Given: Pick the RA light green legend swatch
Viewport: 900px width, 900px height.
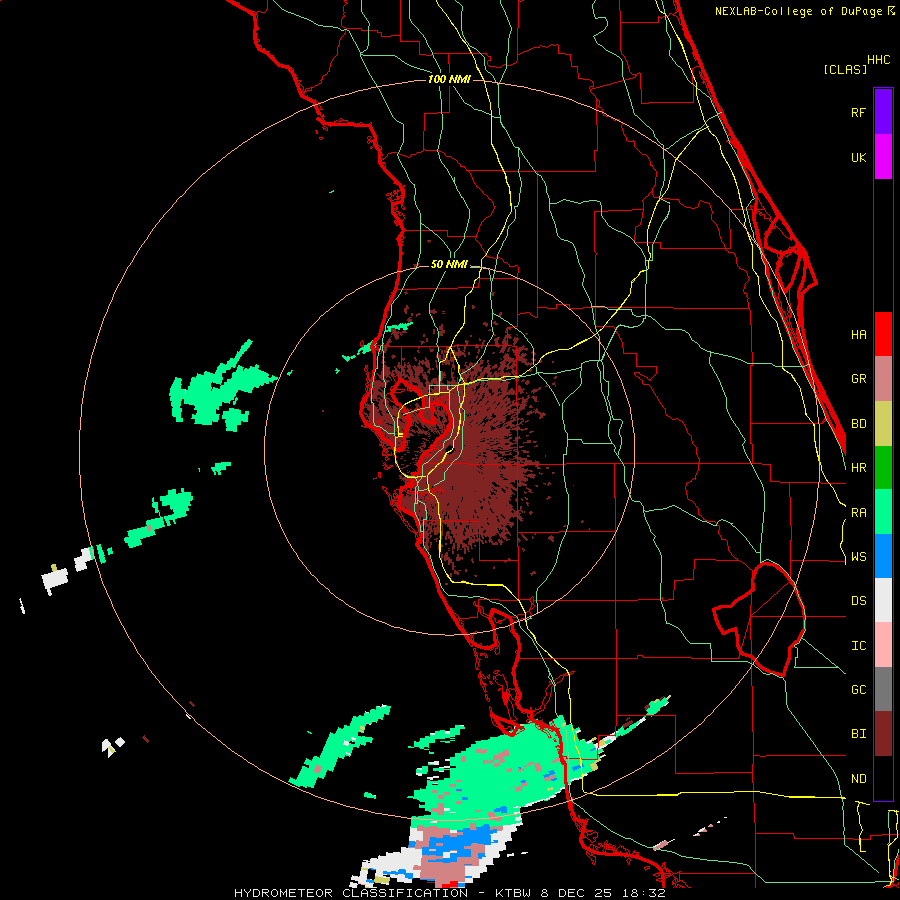Looking at the screenshot, I should [x=883, y=512].
